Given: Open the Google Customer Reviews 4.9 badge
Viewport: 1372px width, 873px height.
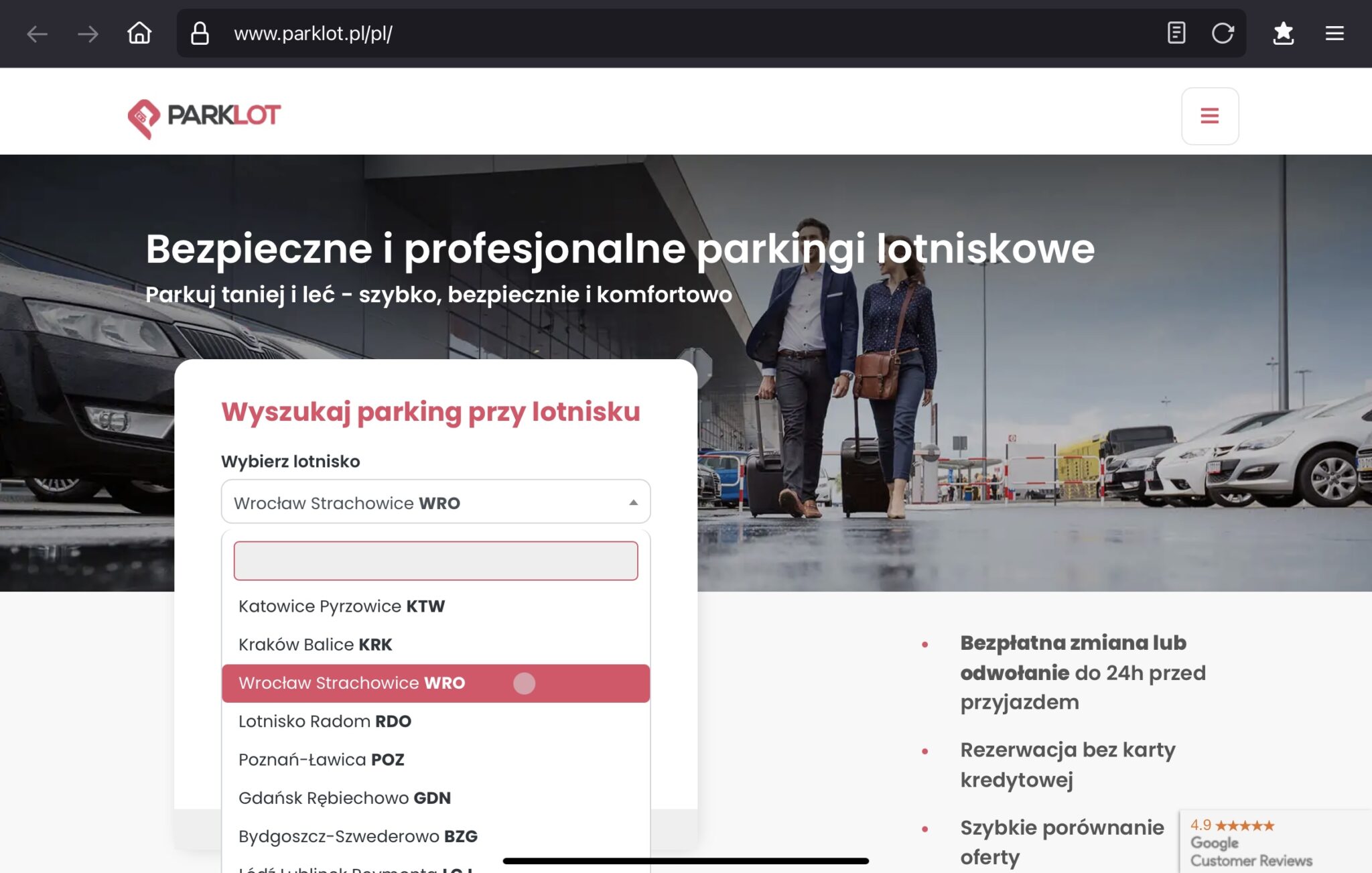Looking at the screenshot, I should pos(1275,842).
